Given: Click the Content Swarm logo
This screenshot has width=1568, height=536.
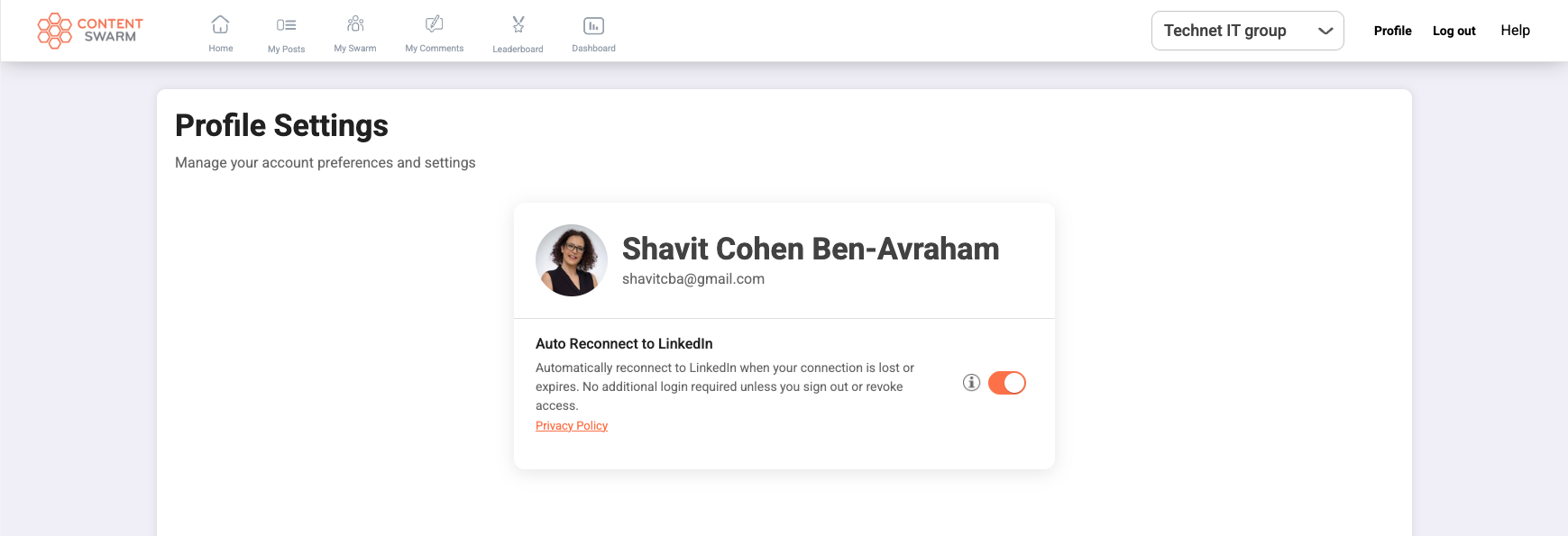Looking at the screenshot, I should click(90, 31).
